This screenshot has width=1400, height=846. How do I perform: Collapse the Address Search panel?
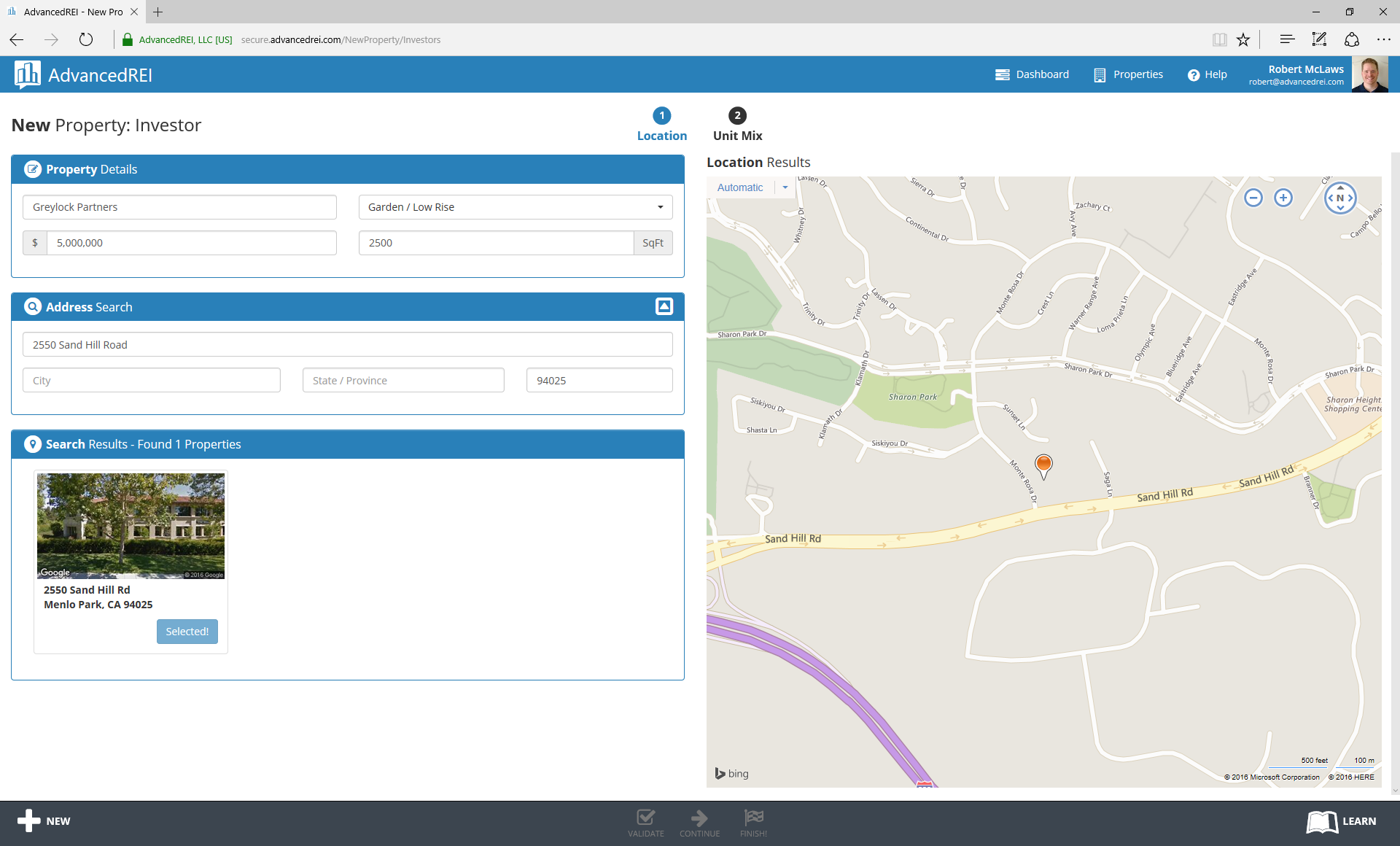point(664,306)
